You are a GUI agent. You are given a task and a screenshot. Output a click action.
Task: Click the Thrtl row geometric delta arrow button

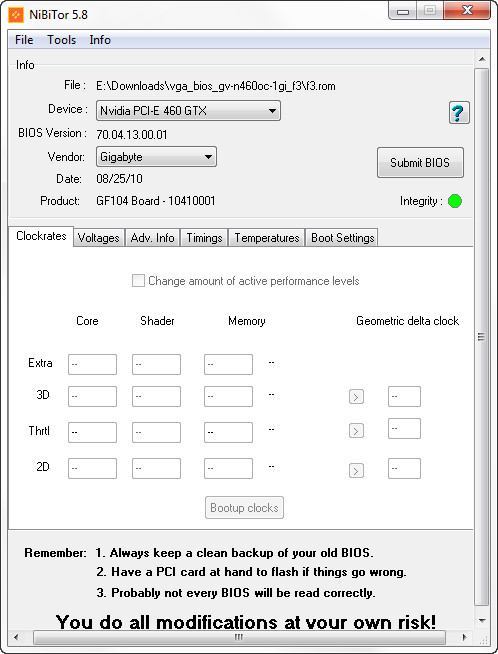point(356,430)
